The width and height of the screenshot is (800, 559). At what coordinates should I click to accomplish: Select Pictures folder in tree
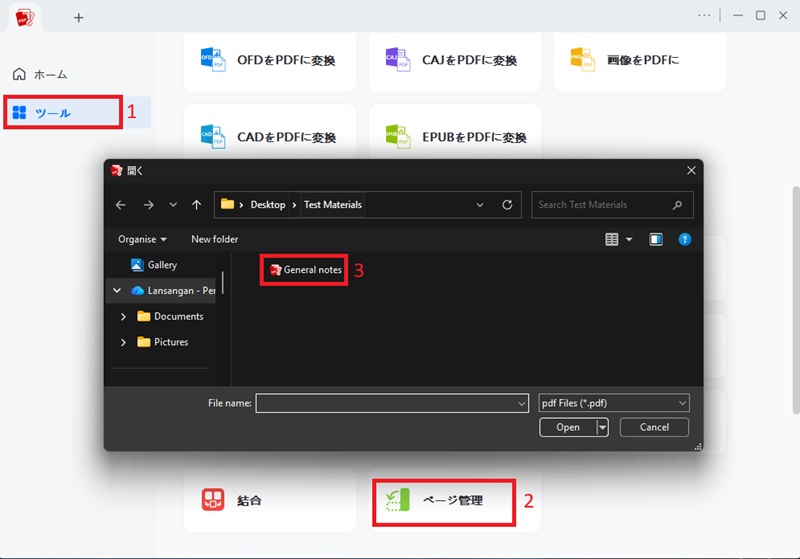[163, 342]
